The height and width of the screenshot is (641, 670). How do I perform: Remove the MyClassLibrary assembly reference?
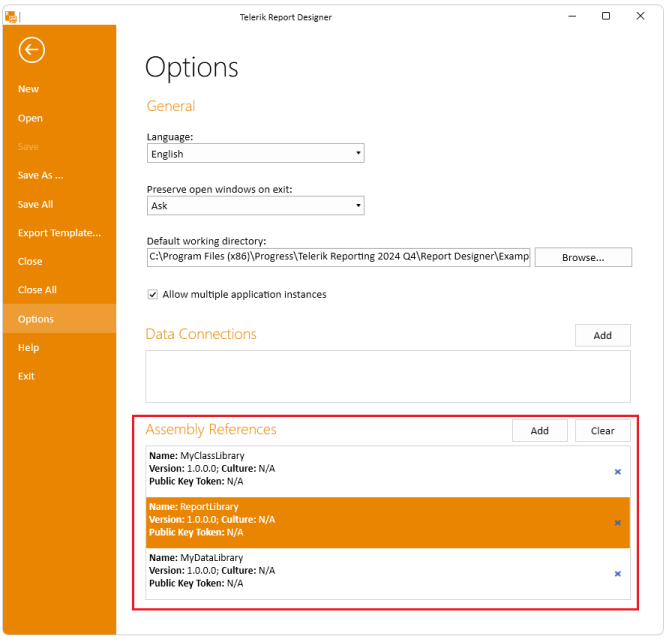click(618, 472)
